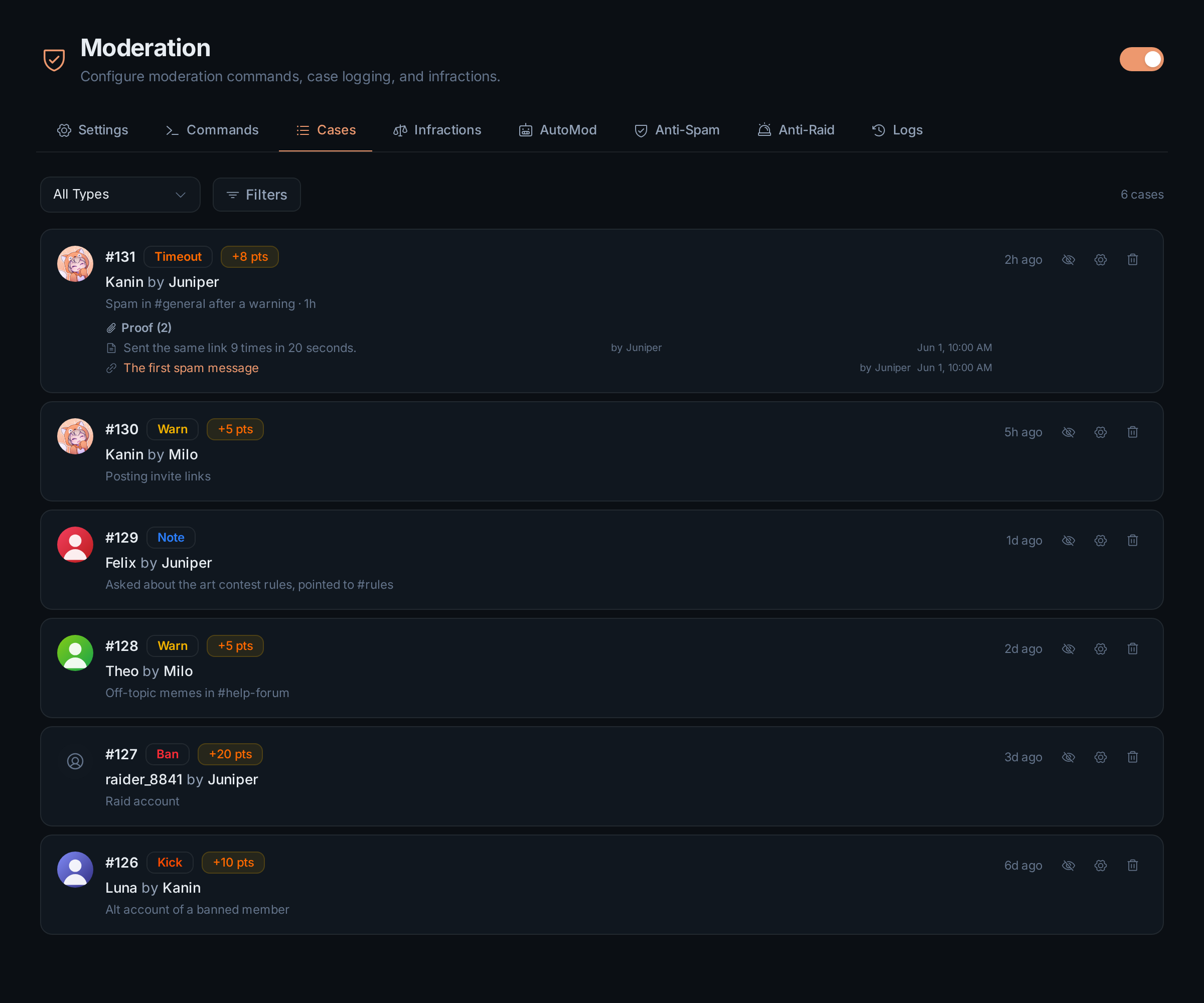Hide case #130 with the eye icon

(x=1068, y=432)
